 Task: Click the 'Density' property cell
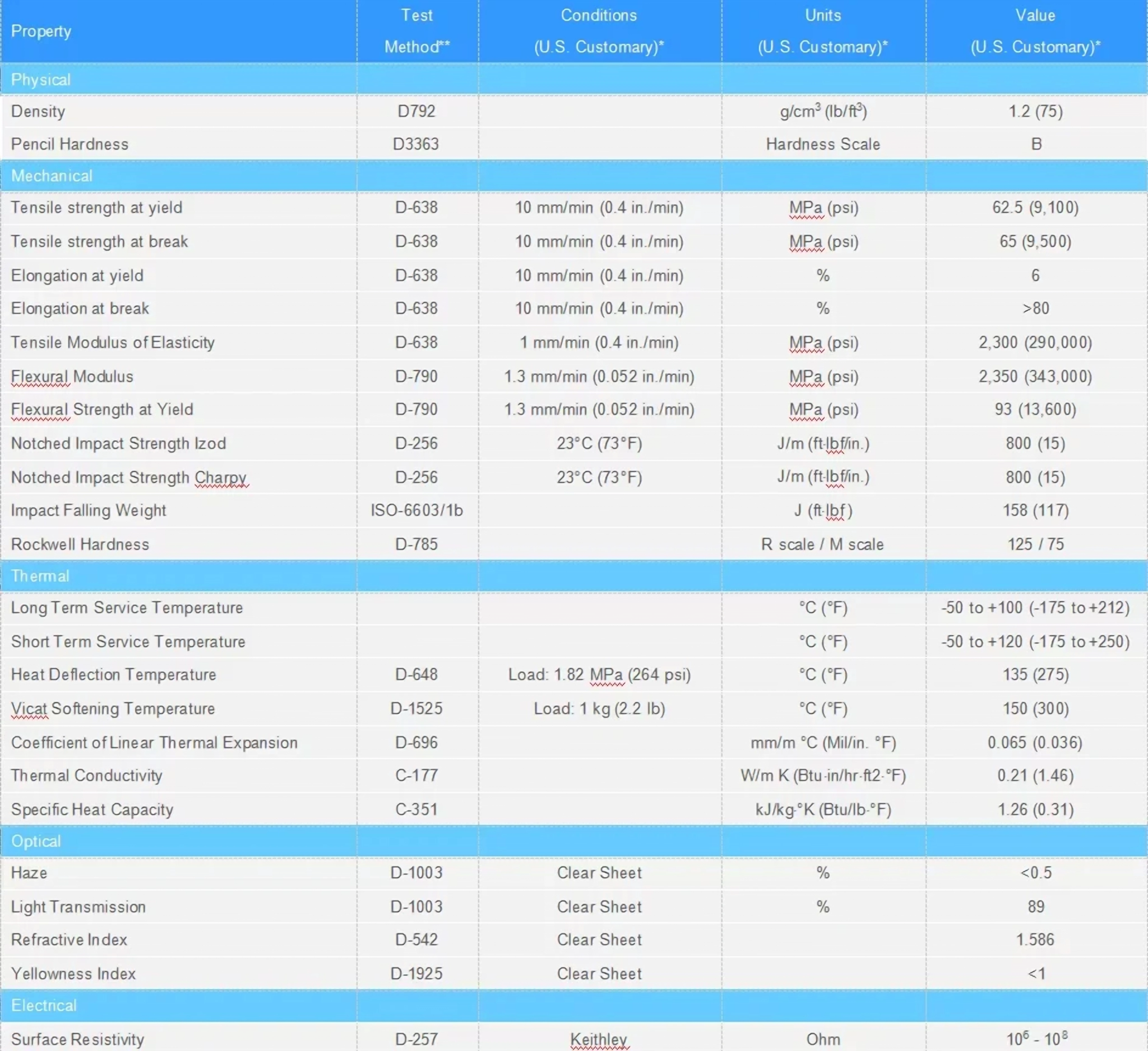point(38,112)
